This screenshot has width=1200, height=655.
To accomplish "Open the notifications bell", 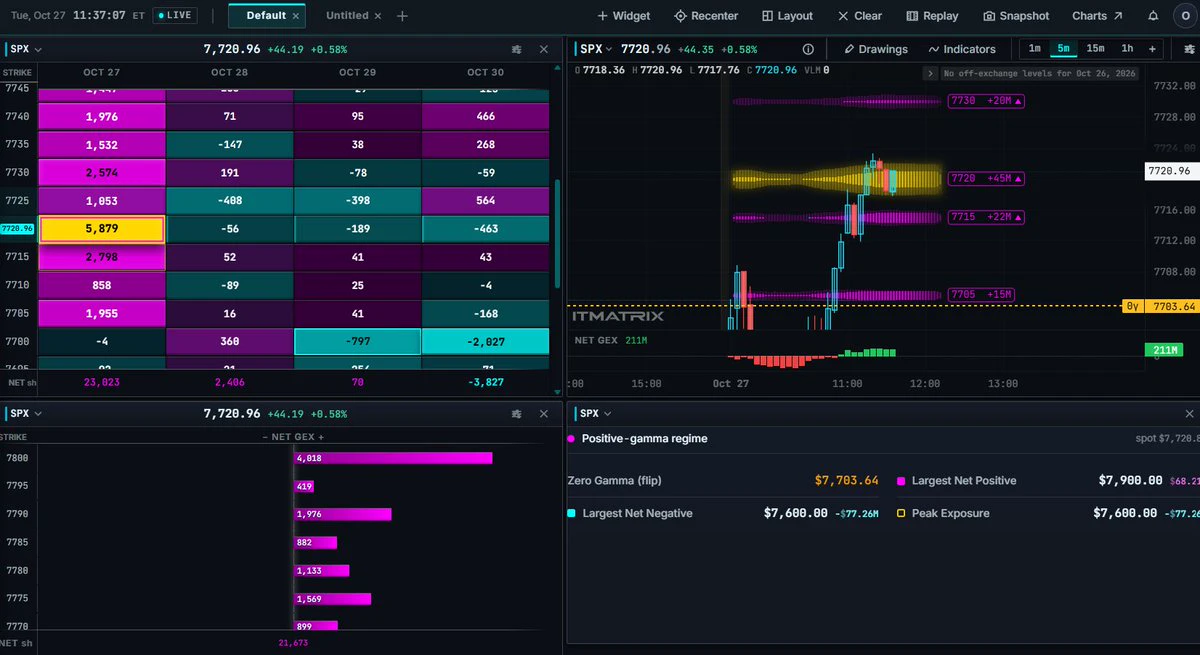I will coord(1155,16).
